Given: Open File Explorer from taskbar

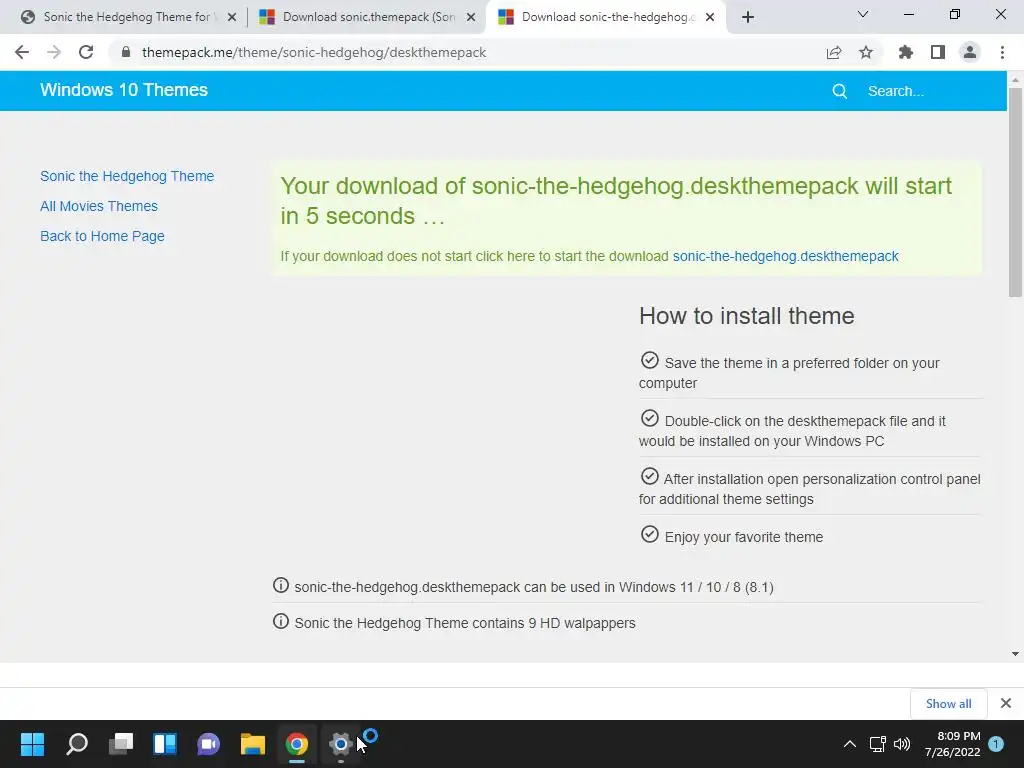Looking at the screenshot, I should point(252,744).
